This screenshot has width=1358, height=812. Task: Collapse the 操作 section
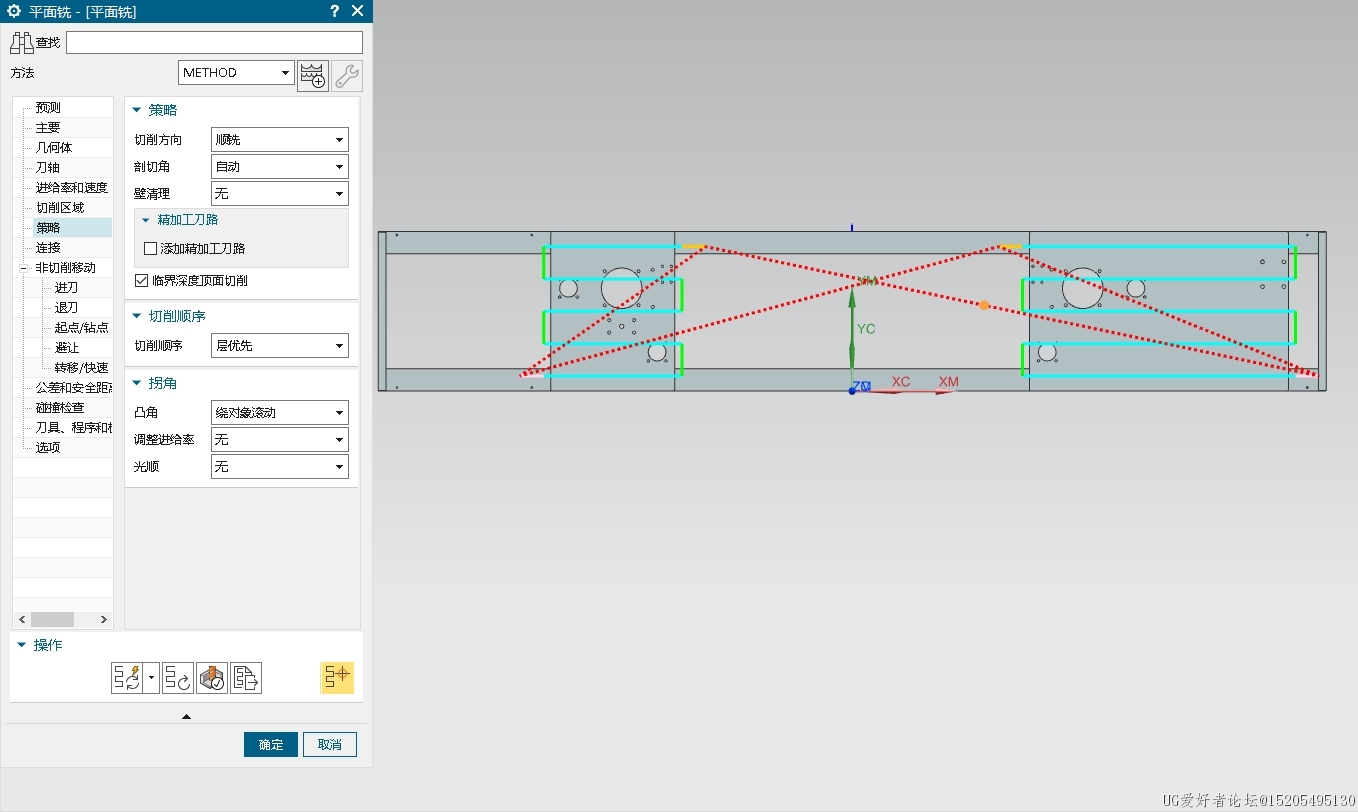[x=22, y=645]
